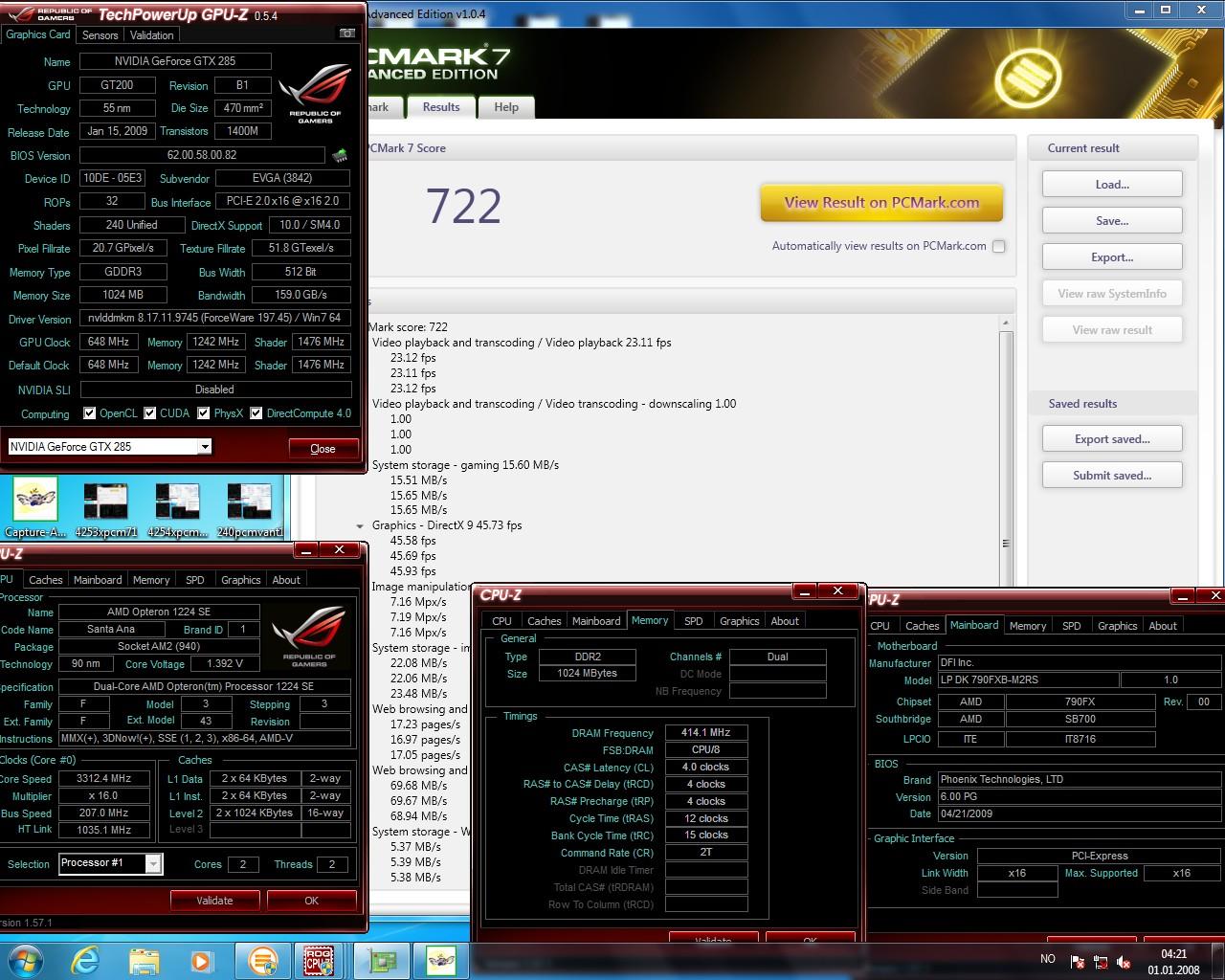
Task: Click the Core Speed 3312.4 MHz value
Action: tap(103, 778)
